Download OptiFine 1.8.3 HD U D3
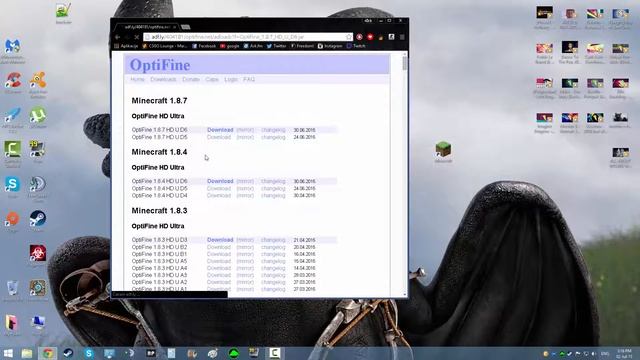Viewport: 640px width, 360px height. [220, 240]
